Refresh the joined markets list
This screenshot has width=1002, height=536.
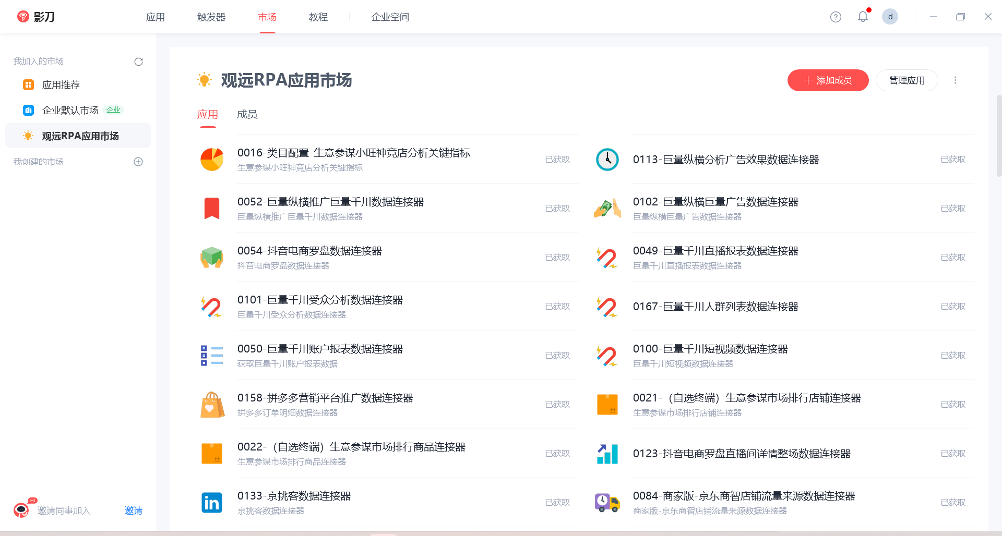point(139,62)
